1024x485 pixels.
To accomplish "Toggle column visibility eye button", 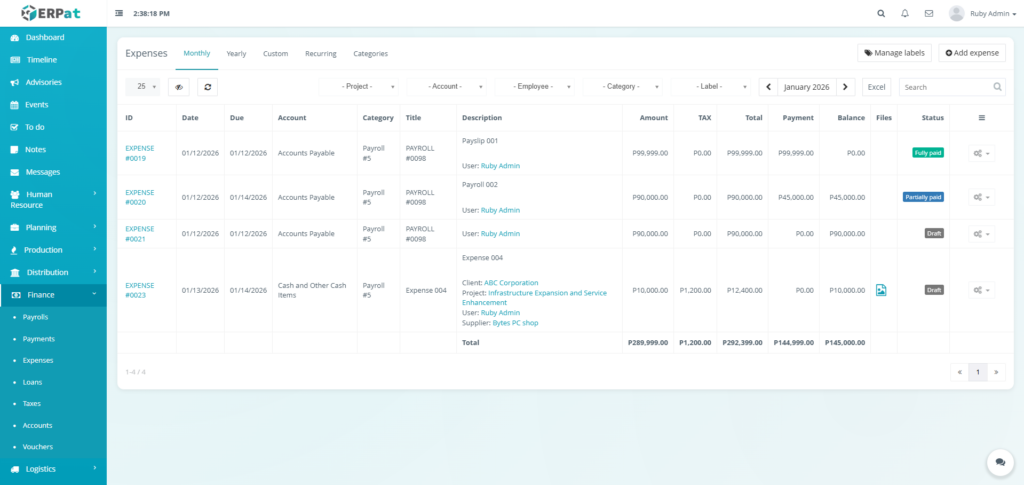I will (179, 87).
